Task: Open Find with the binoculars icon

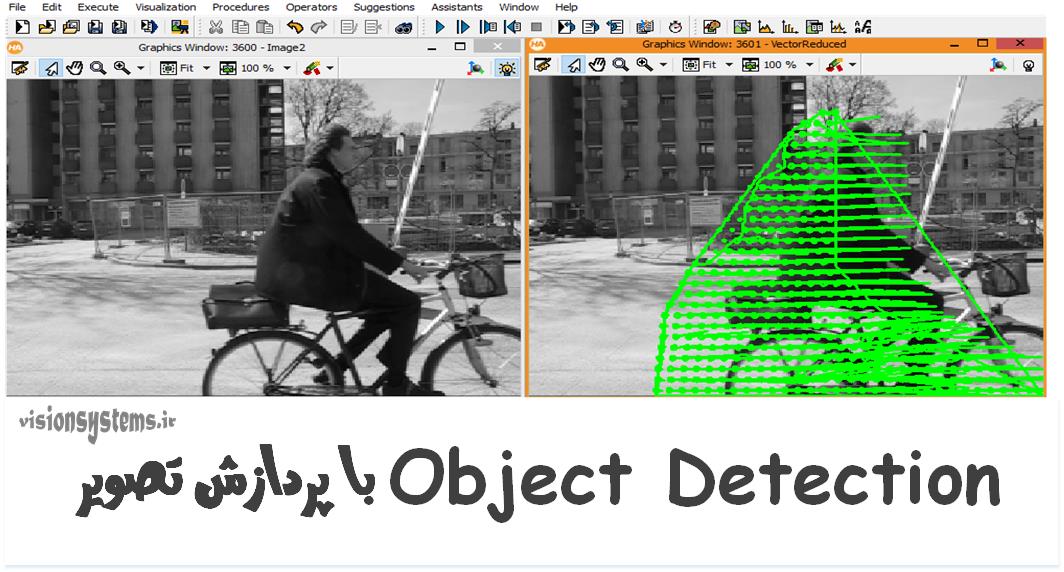Action: (x=404, y=27)
